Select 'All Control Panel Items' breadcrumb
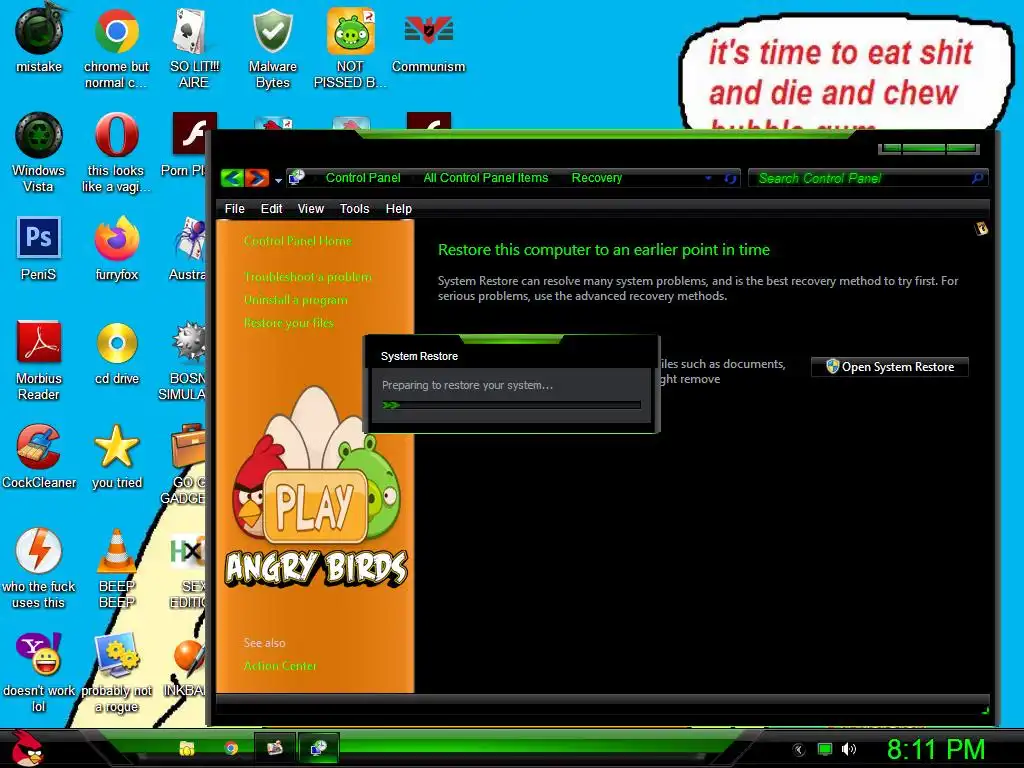Image resolution: width=1024 pixels, height=768 pixels. tap(486, 178)
